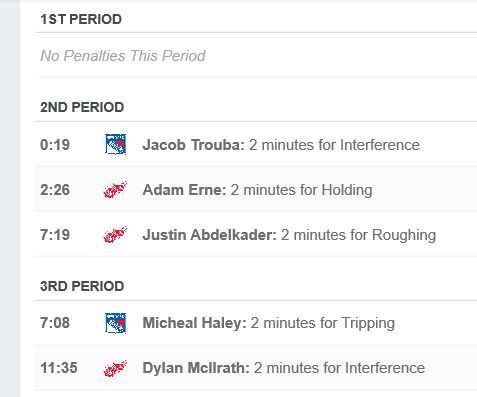This screenshot has width=477, height=397.
Task: Open Micheal Haley player name
Action: [194, 323]
